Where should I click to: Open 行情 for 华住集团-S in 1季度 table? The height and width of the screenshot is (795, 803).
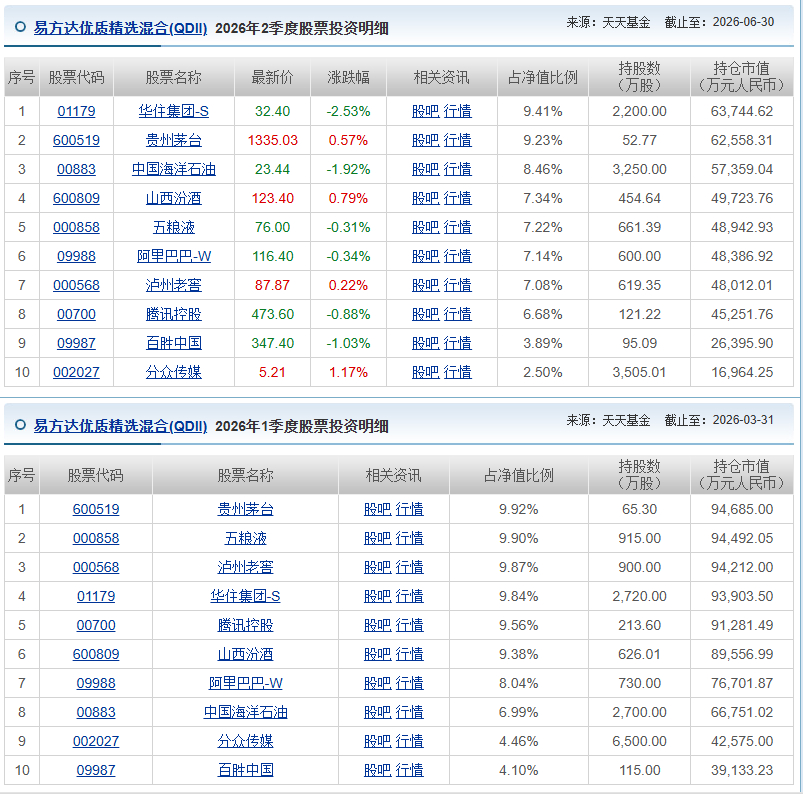pyautogui.click(x=409, y=596)
